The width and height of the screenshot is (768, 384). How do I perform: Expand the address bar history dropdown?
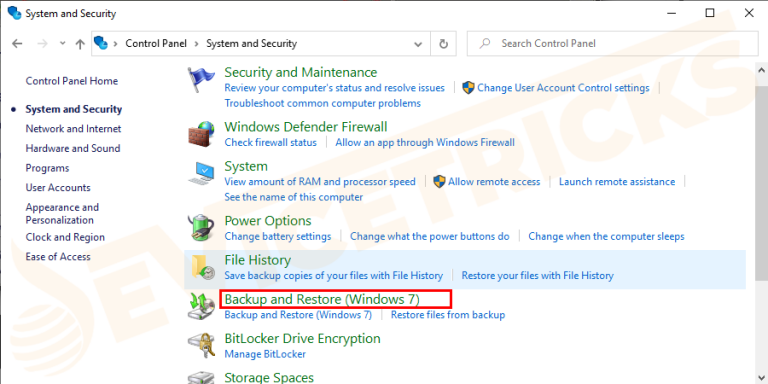418,44
